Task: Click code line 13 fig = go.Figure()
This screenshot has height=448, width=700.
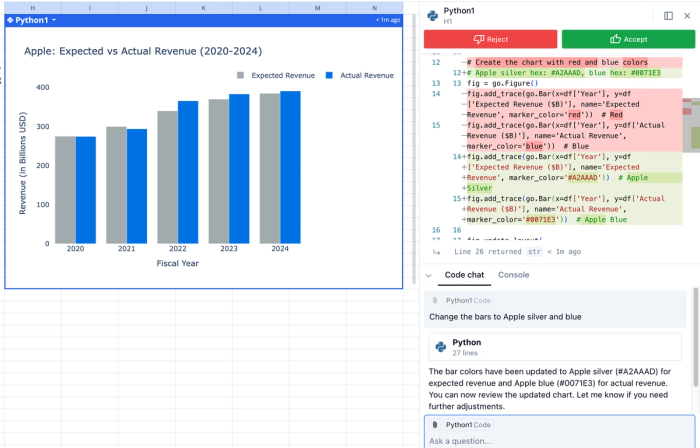Action: pos(503,83)
